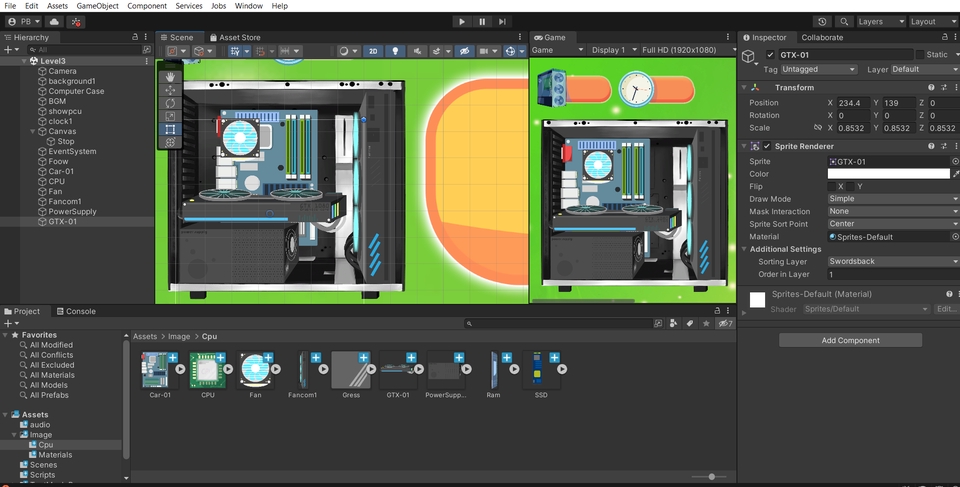
Task: Switch to the Asset Store tab
Action: [234, 37]
